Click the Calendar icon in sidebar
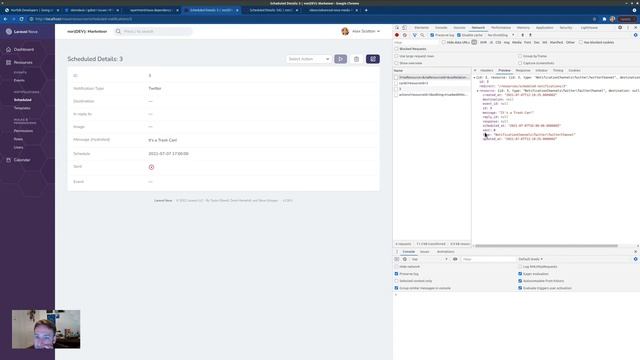Screen dimensions: 640x360 click(x=9, y=160)
